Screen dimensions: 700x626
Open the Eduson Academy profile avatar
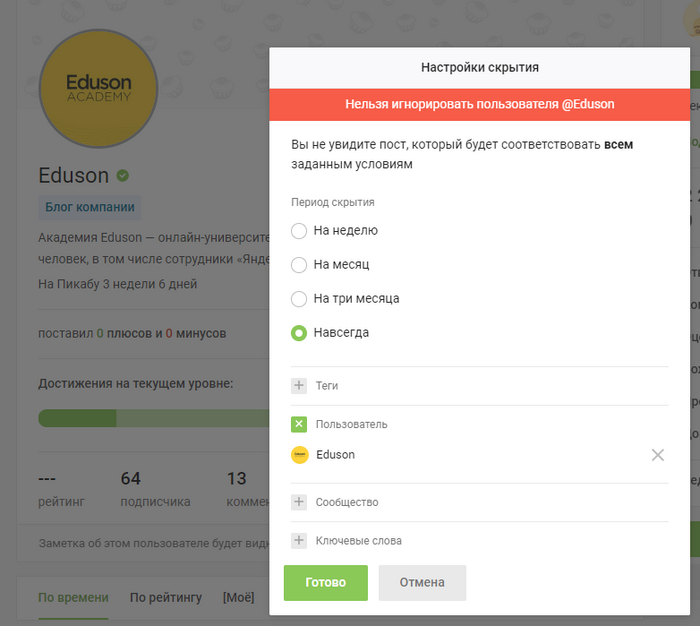point(99,88)
